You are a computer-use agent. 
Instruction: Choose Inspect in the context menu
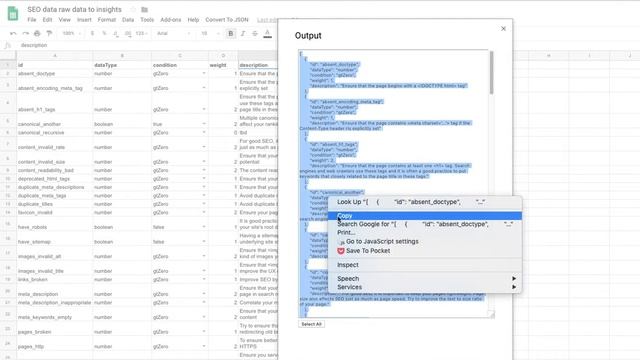[x=425, y=265]
